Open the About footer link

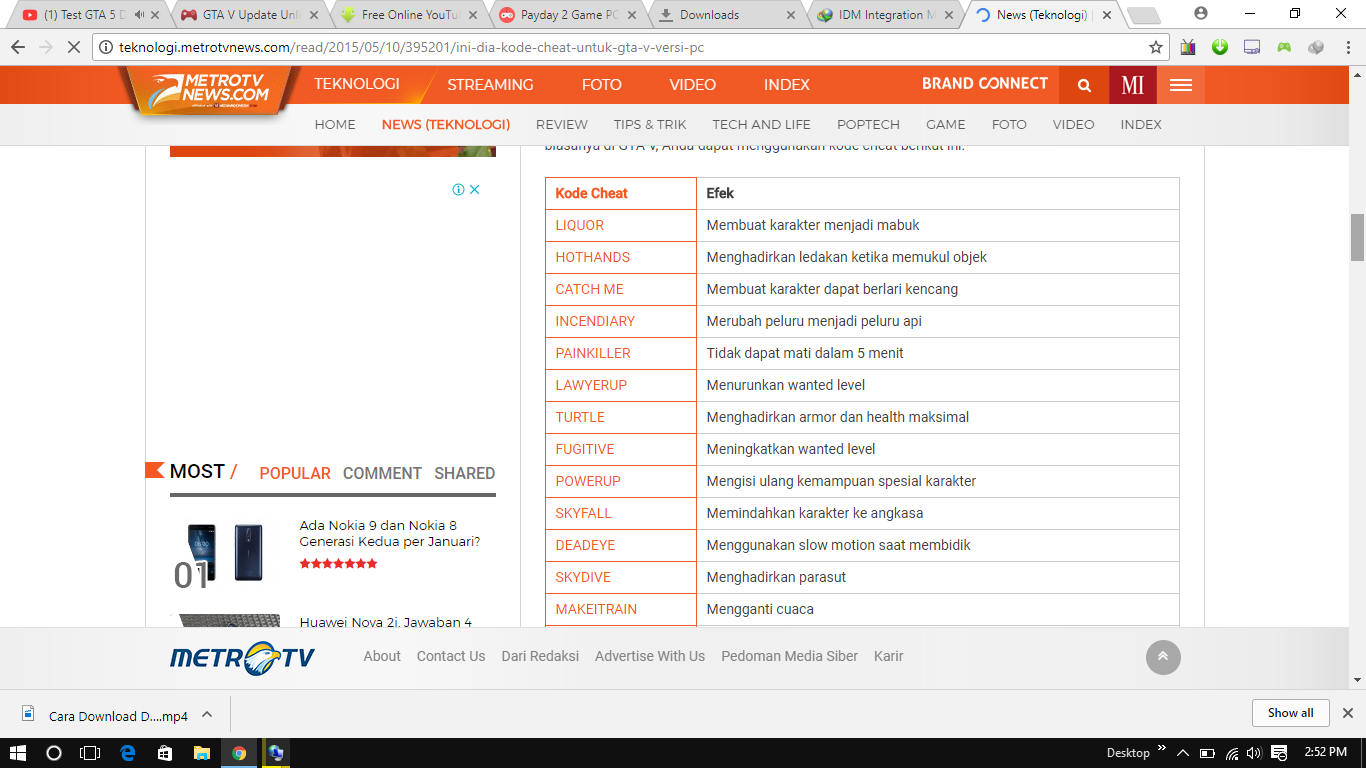click(x=382, y=656)
